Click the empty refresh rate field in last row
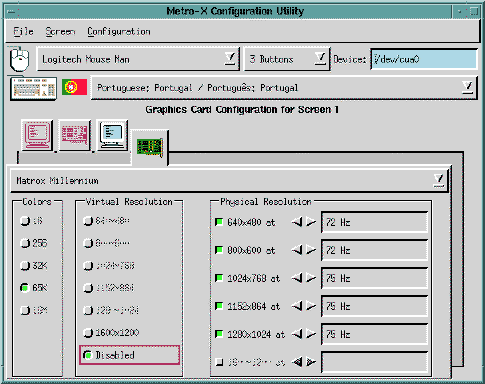Image resolution: width=485 pixels, height=384 pixels. click(374, 362)
